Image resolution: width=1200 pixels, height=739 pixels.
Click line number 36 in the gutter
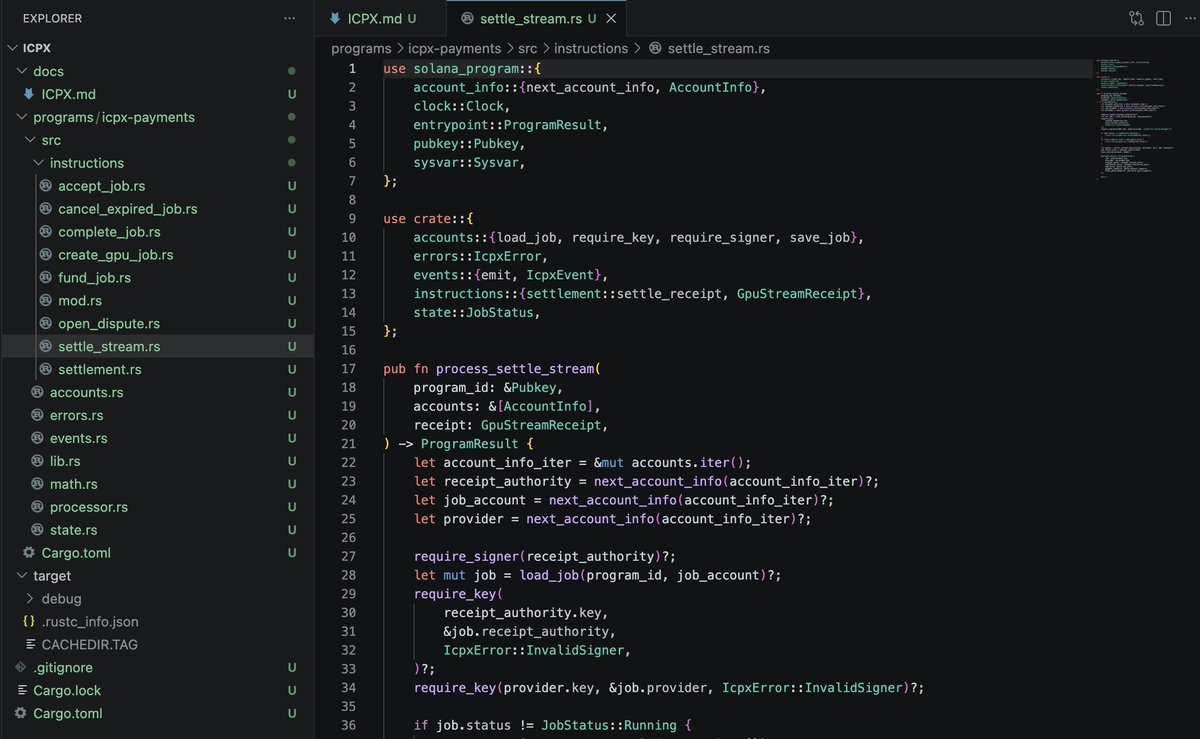(349, 725)
